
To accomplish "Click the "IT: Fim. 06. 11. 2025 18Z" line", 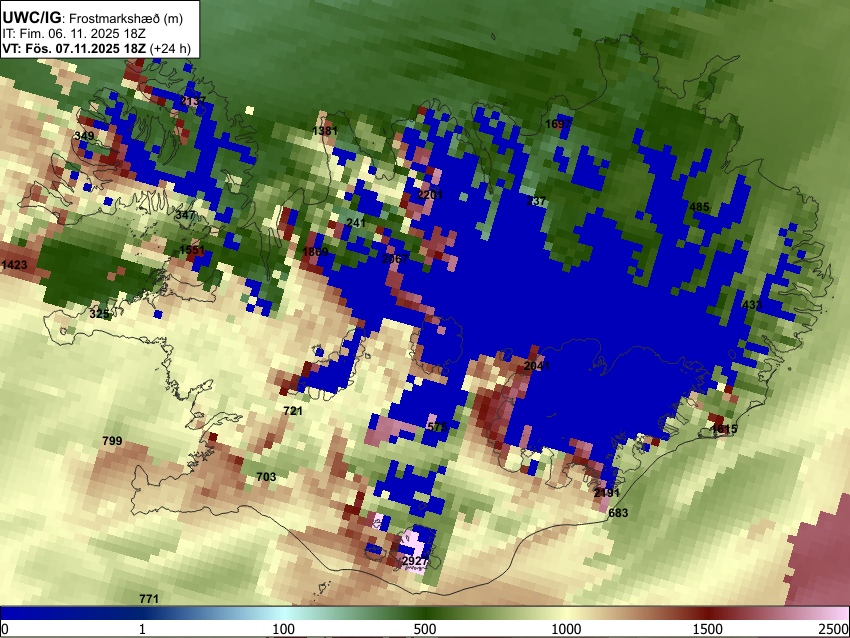I will tap(74, 34).
